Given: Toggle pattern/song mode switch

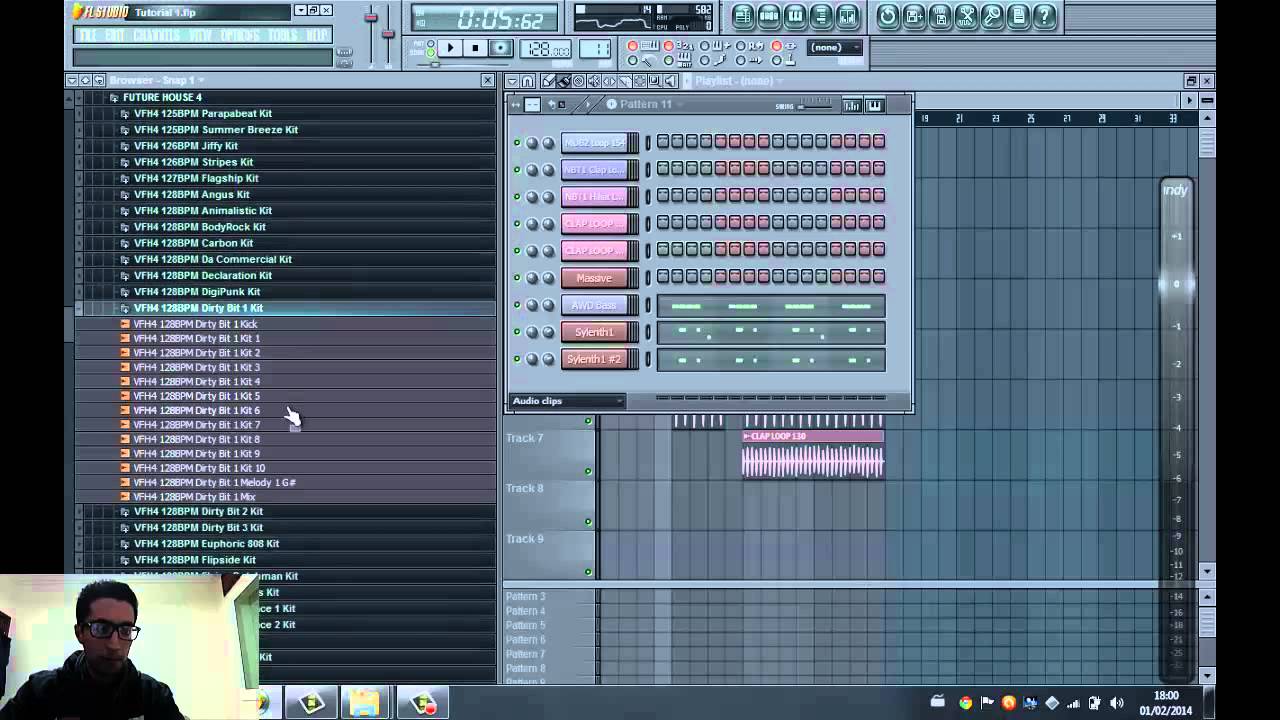Looking at the screenshot, I should pos(431,48).
